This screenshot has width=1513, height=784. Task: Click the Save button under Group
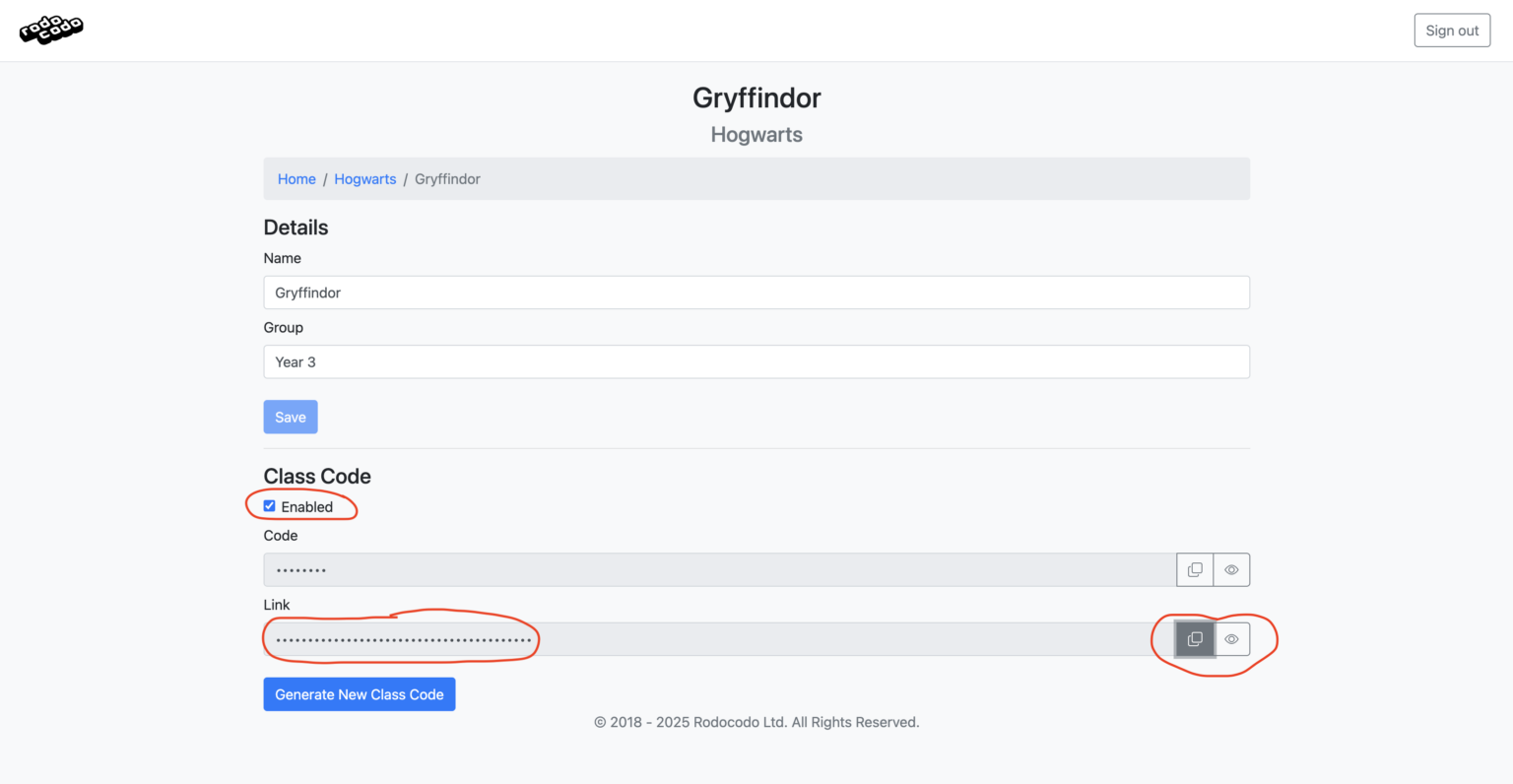click(x=291, y=417)
